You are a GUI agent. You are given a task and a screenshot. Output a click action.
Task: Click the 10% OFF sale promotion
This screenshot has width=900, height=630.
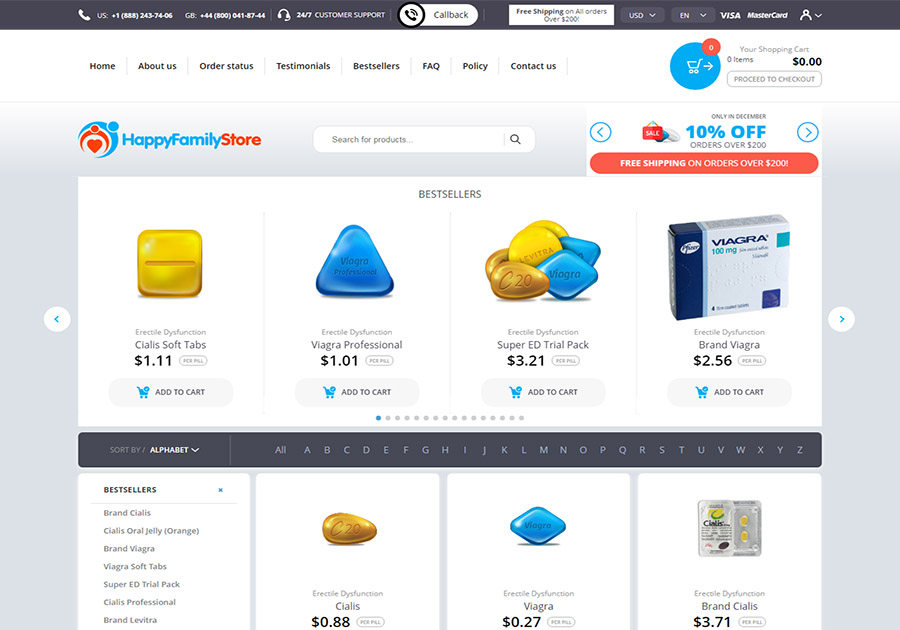click(x=705, y=132)
